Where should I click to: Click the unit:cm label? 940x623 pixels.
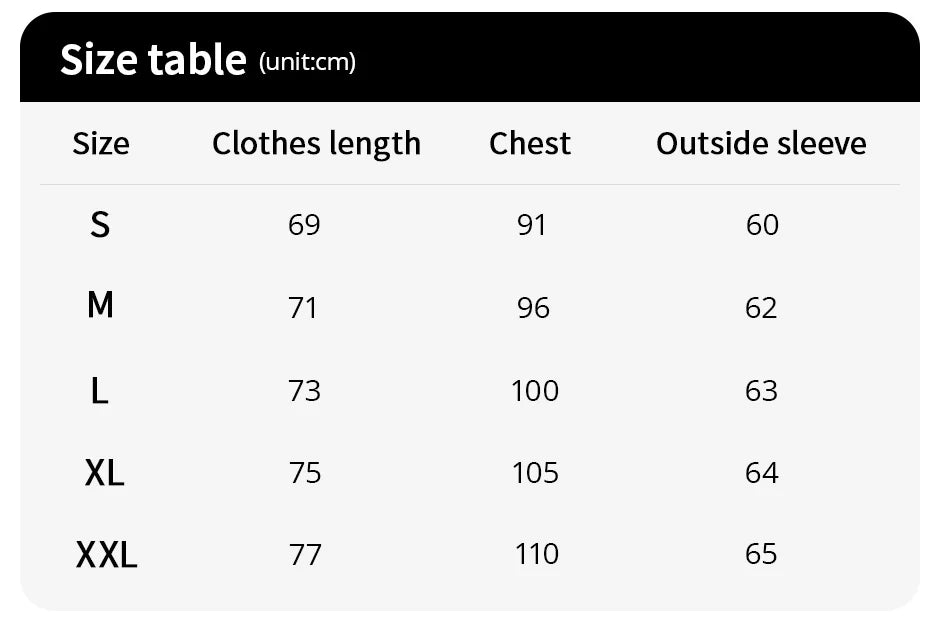coord(307,63)
